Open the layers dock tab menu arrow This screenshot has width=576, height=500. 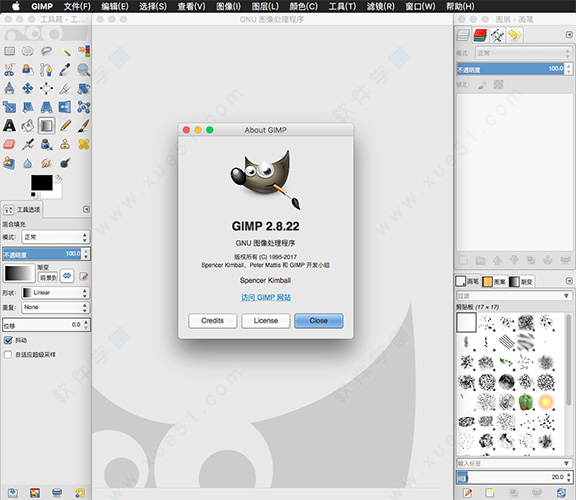[x=569, y=35]
